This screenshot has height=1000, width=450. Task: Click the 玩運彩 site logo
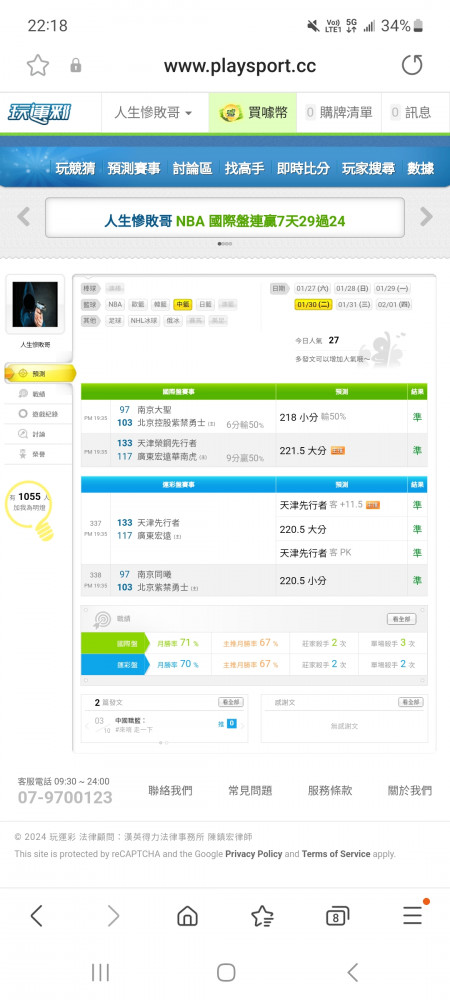click(40, 113)
